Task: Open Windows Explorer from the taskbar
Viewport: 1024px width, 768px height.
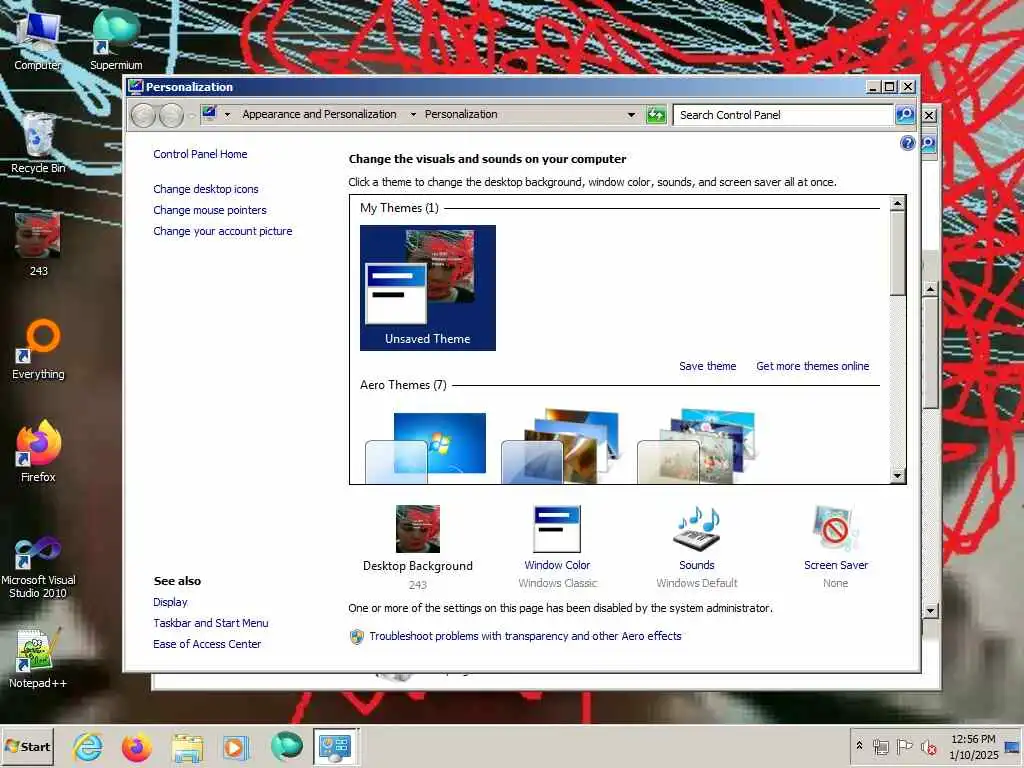Action: [x=187, y=746]
